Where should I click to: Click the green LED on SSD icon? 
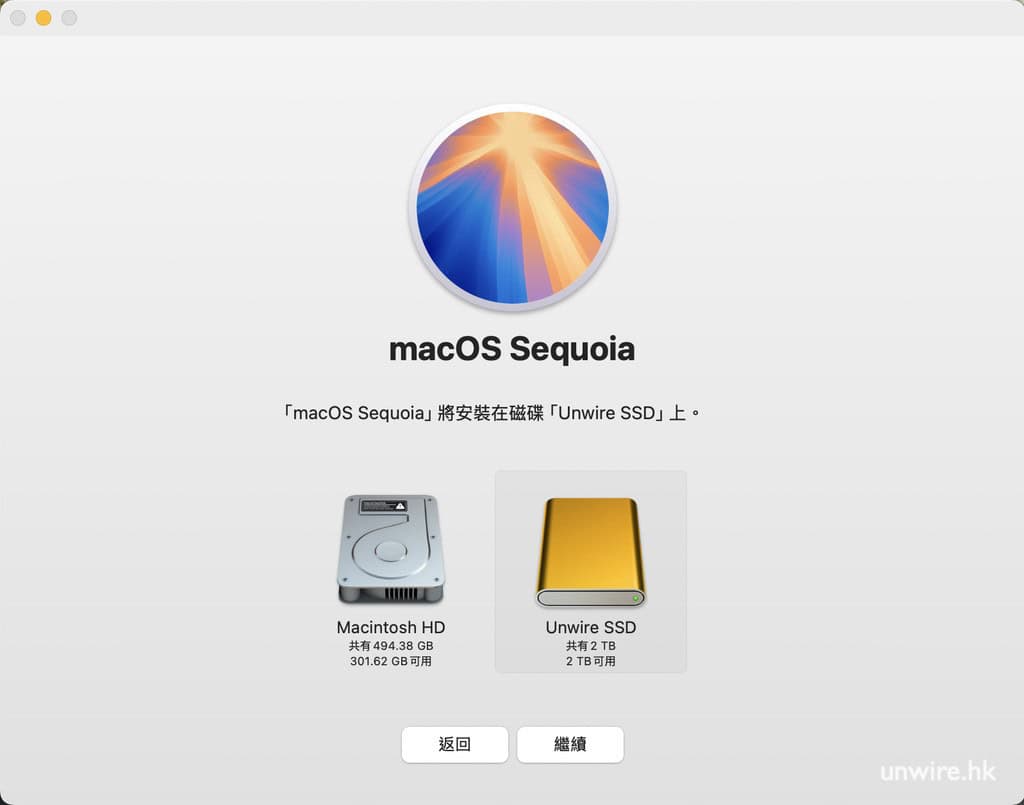tap(635, 598)
